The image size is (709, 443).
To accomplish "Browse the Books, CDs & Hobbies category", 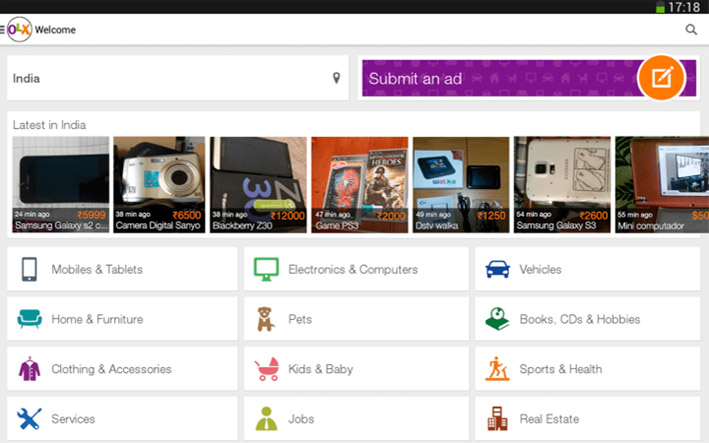I will (x=588, y=319).
